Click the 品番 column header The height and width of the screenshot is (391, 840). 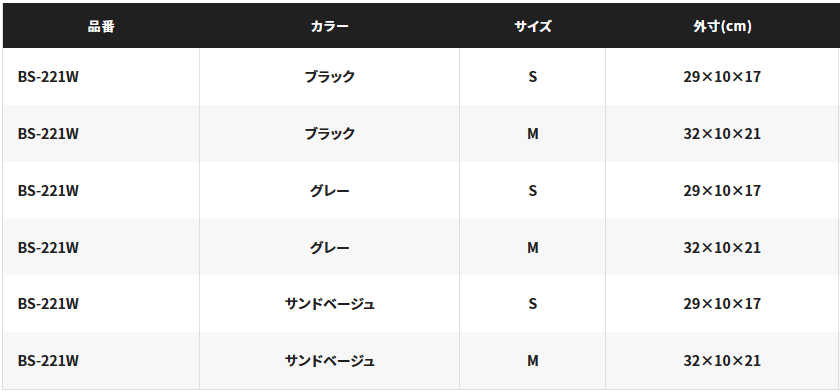click(101, 26)
